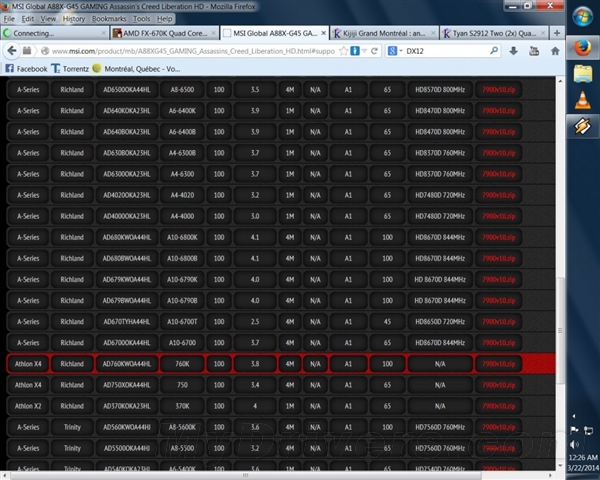Viewport: 600px width, 480px height.
Task: Open Winamp lightning icon in taskbar
Action: [x=582, y=126]
